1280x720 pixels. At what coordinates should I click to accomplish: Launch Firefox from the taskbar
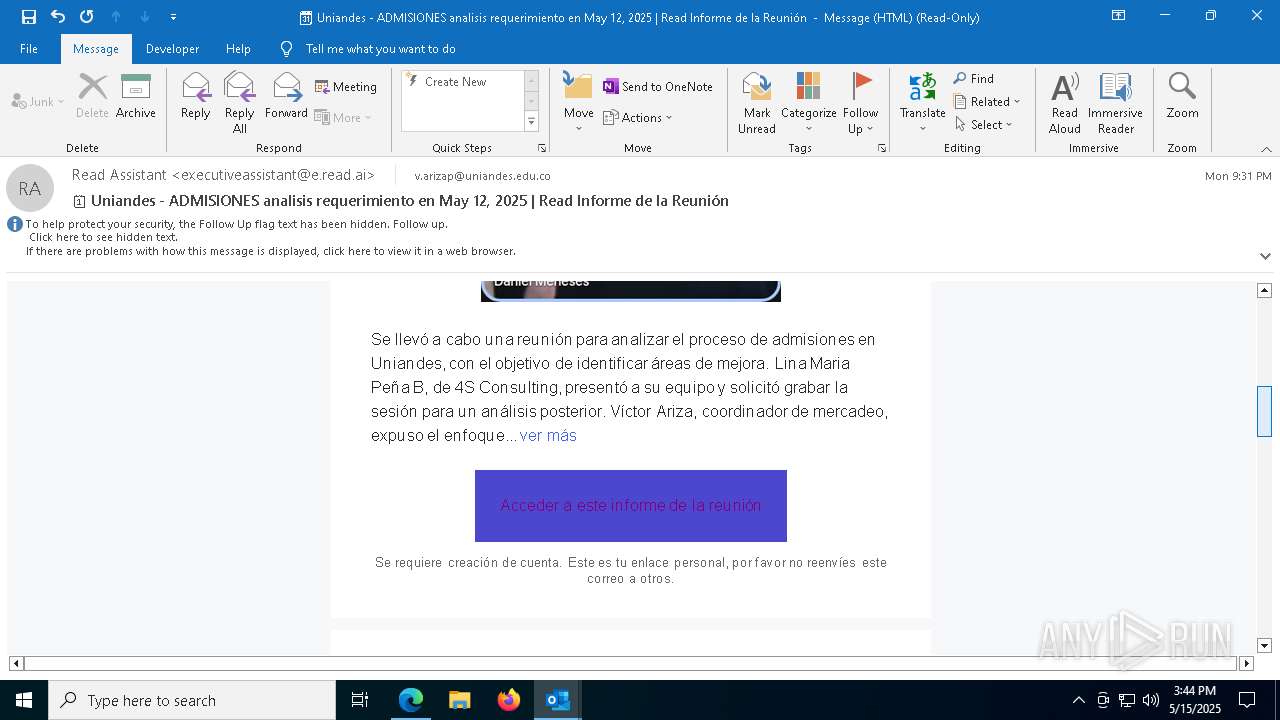coord(508,700)
